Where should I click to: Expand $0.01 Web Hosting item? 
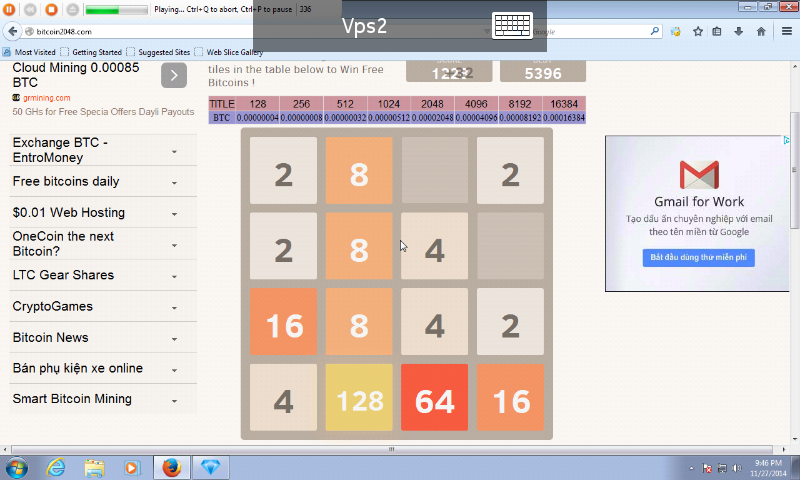(103, 213)
